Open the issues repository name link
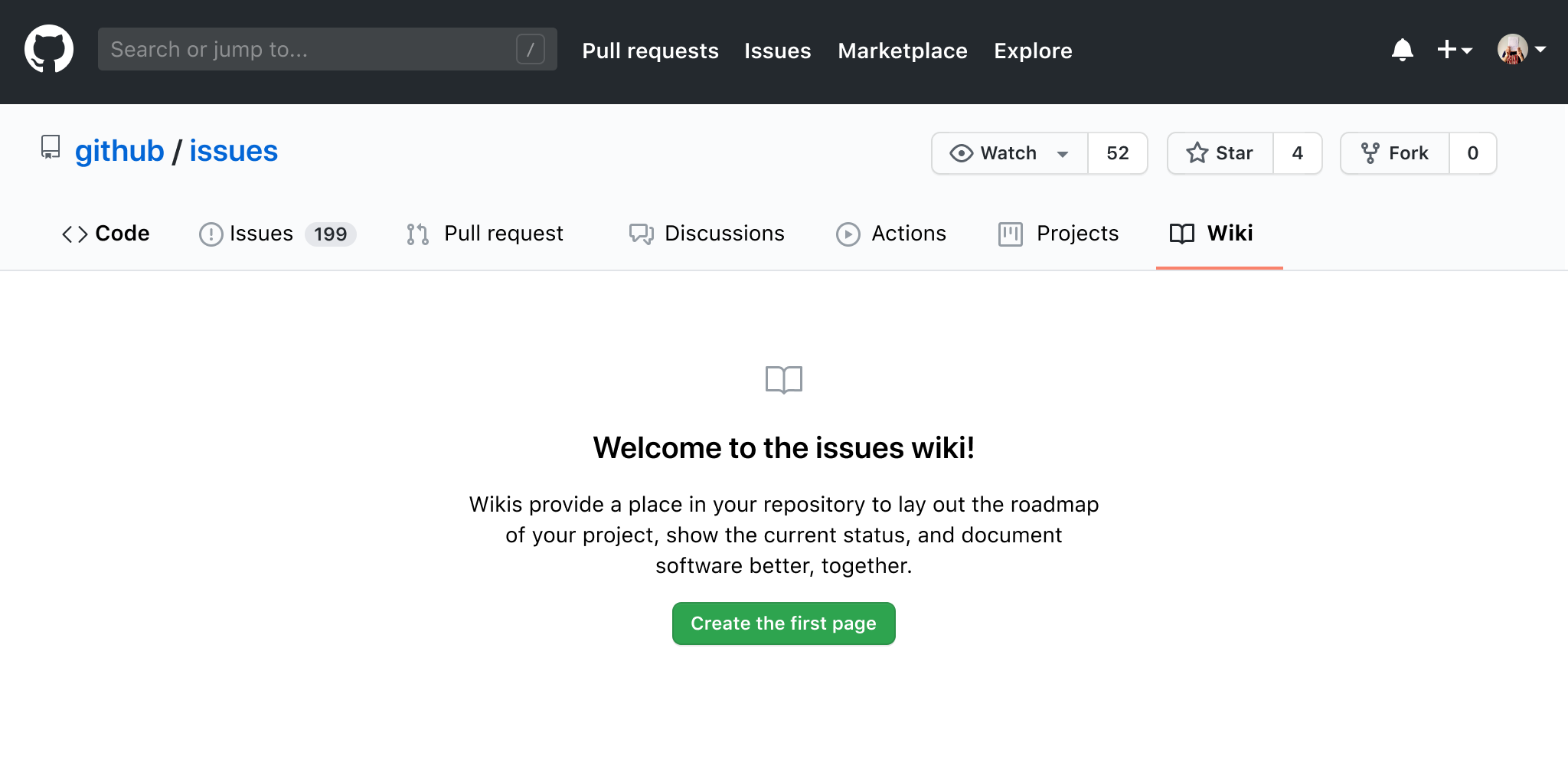 click(x=234, y=151)
